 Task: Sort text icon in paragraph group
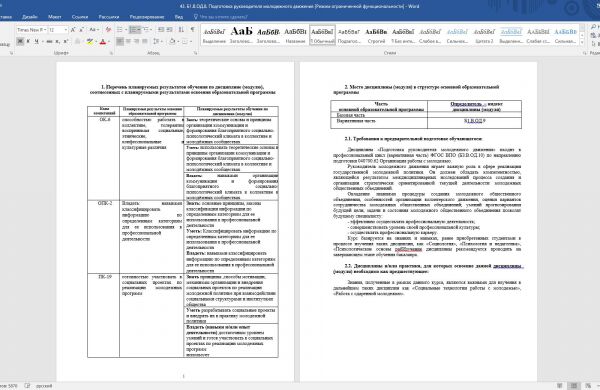pyautogui.click(x=181, y=29)
